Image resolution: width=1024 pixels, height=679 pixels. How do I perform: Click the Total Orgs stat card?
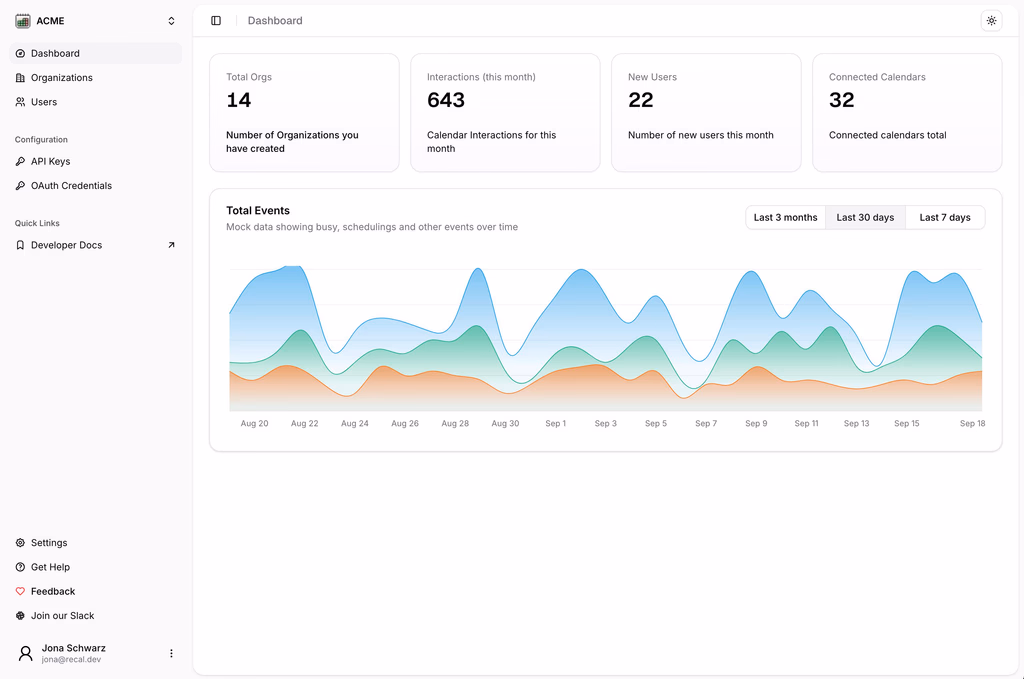(x=304, y=113)
